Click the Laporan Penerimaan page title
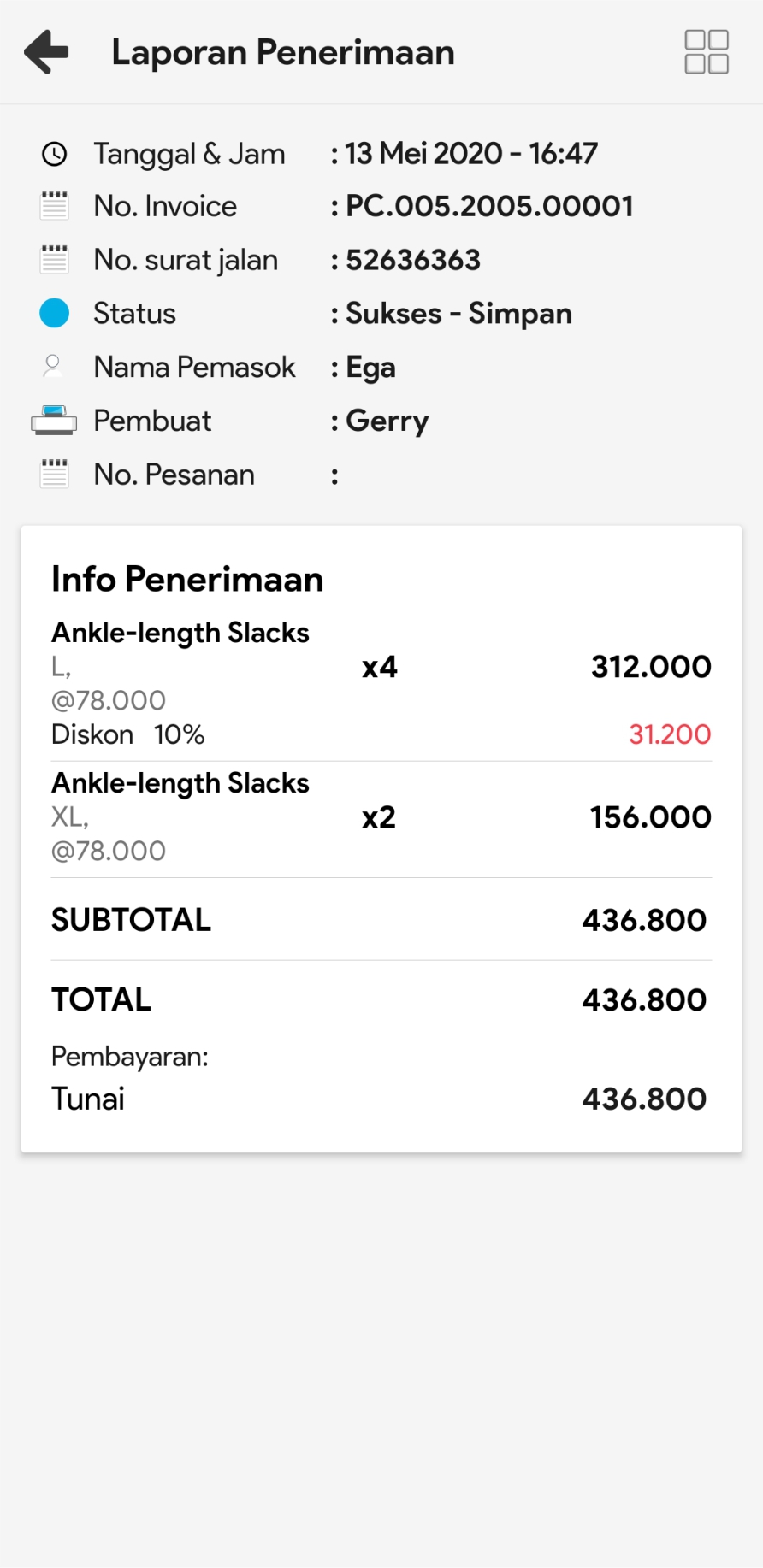 283,52
